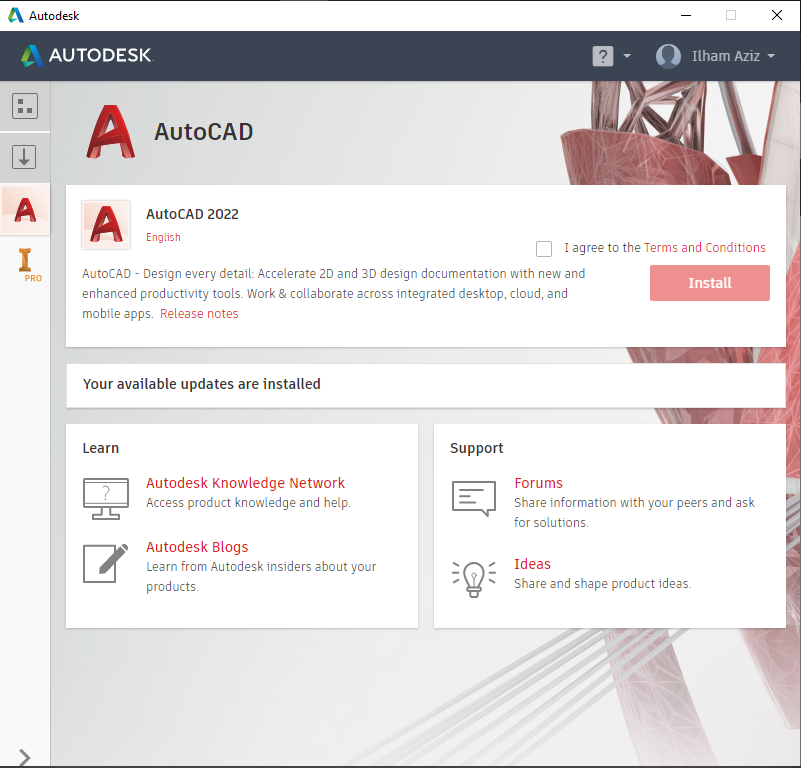Click the help question mark icon
The width and height of the screenshot is (801, 768).
[x=603, y=56]
